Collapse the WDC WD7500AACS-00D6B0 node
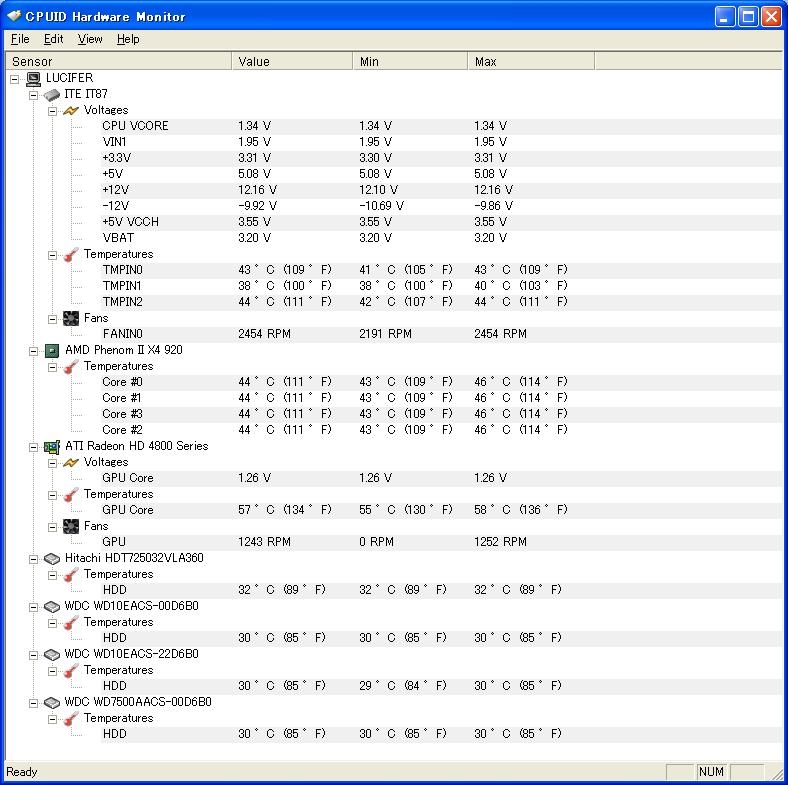The image size is (788, 785). 33,703
